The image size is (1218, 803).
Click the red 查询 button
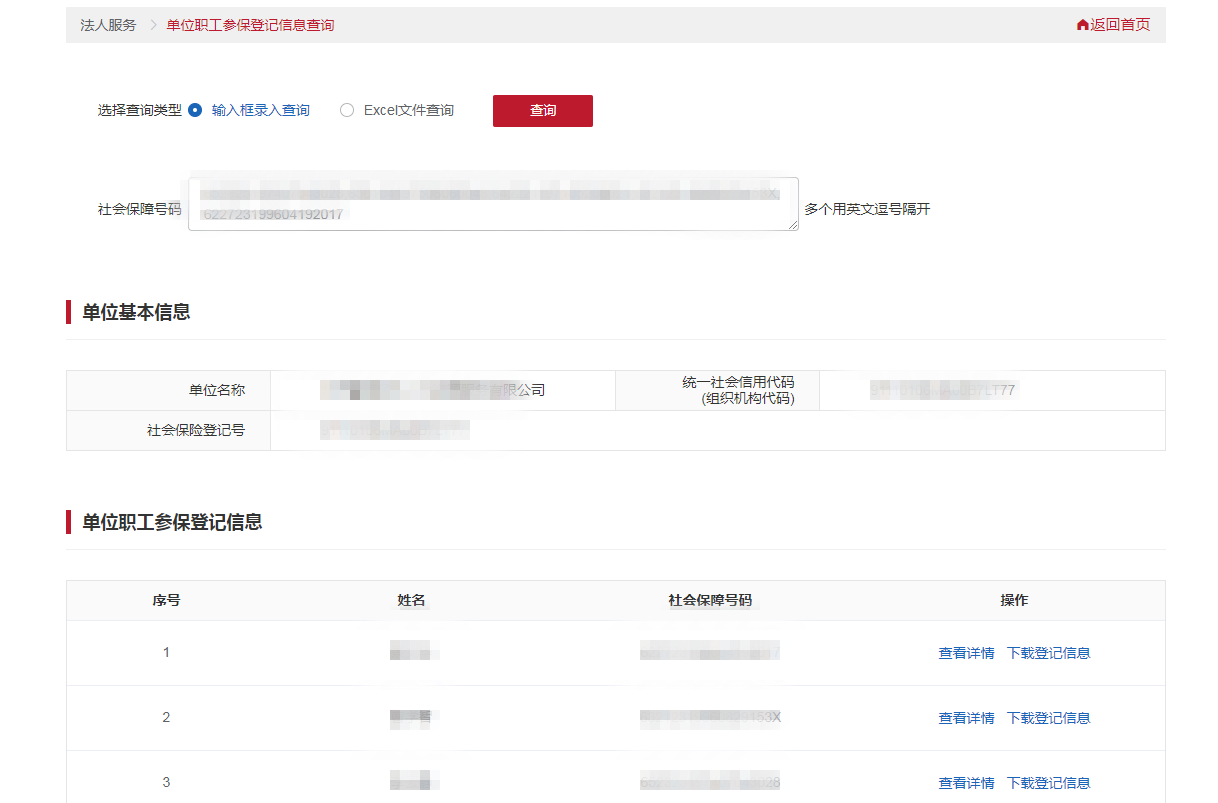[542, 111]
